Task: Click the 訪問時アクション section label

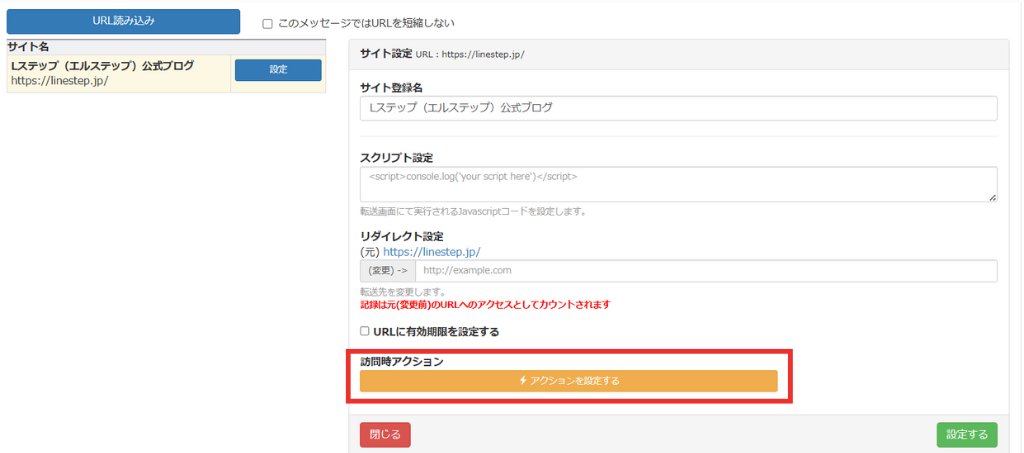Action: tap(401, 361)
